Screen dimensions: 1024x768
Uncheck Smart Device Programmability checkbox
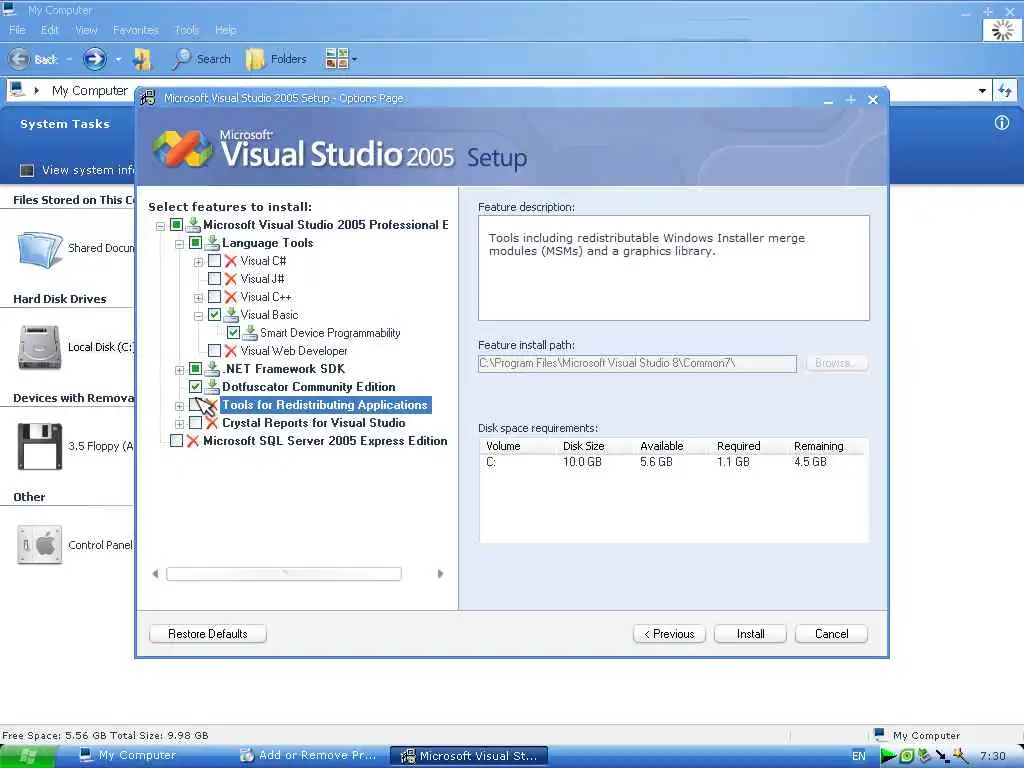[233, 333]
